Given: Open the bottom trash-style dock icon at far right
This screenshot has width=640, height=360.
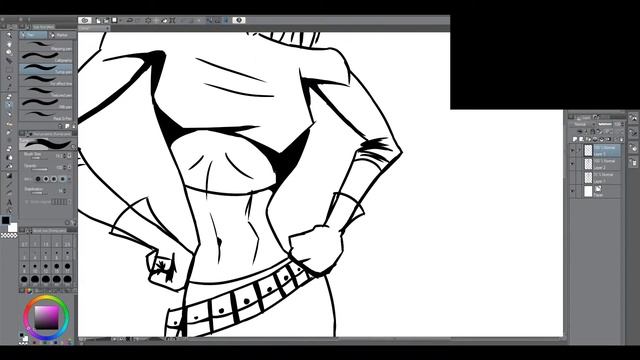Looking at the screenshot, I should (634, 162).
